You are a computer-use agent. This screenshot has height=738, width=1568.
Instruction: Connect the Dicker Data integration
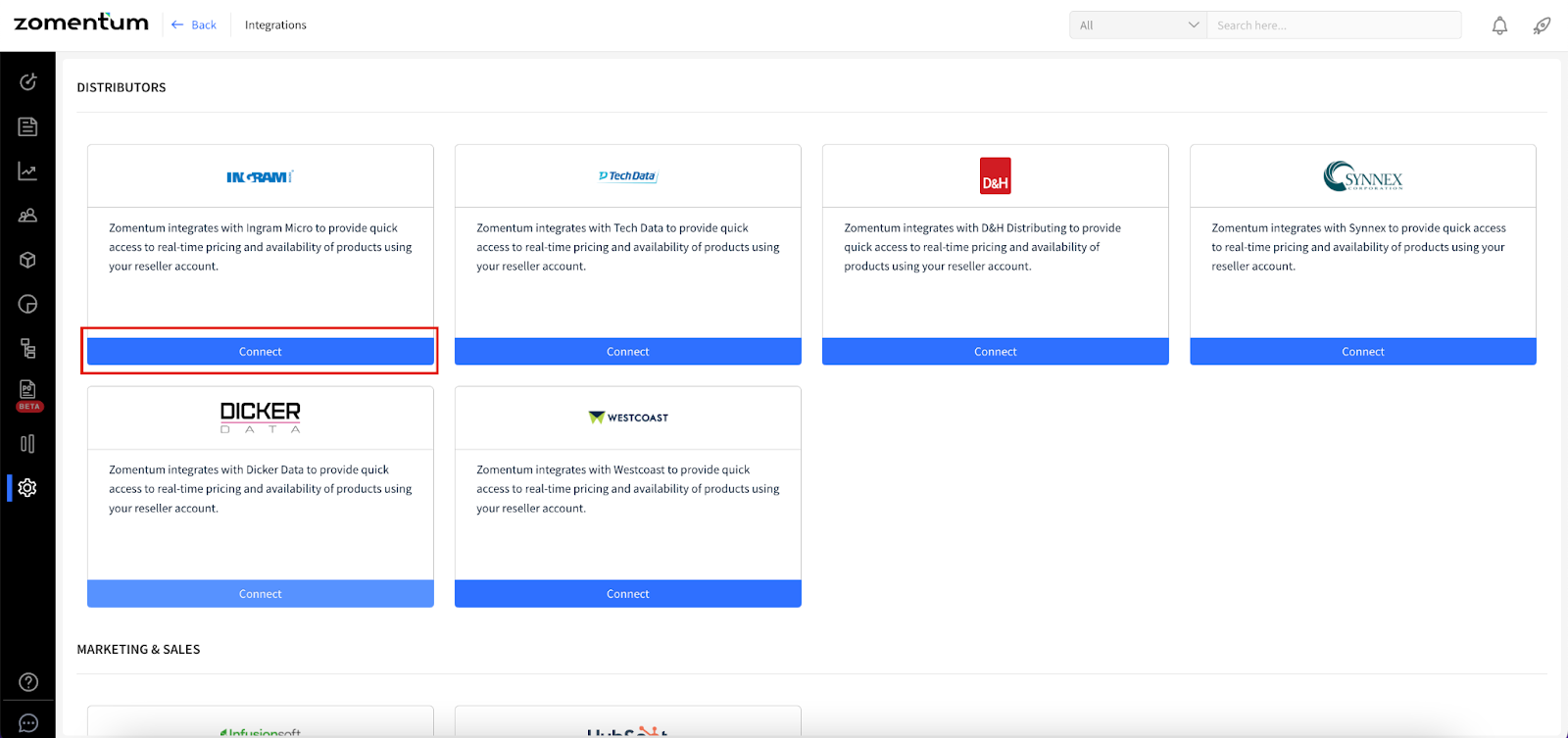point(261,594)
